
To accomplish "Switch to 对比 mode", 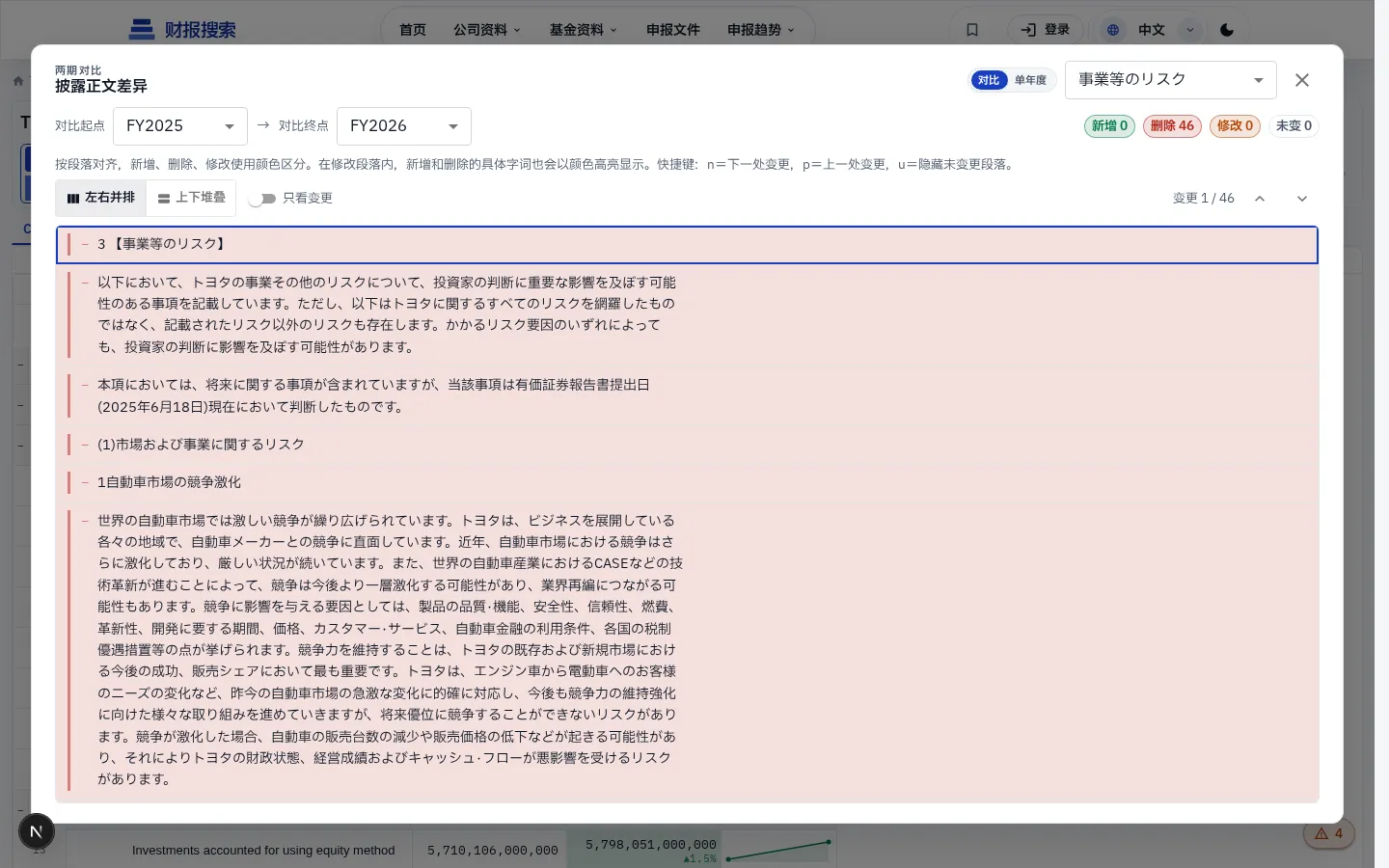I will point(989,80).
